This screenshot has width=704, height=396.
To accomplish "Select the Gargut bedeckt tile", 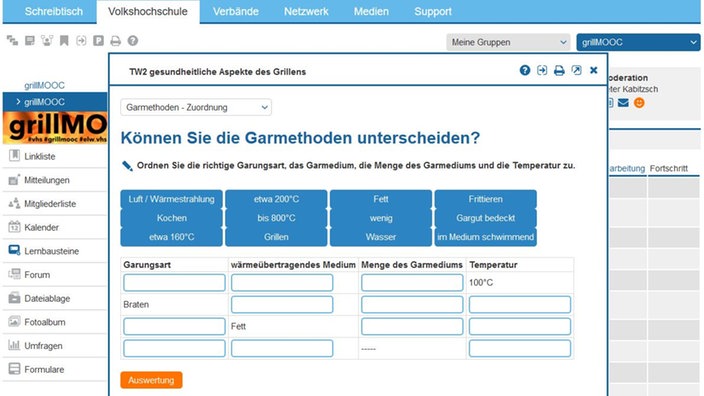I will coord(485,218).
